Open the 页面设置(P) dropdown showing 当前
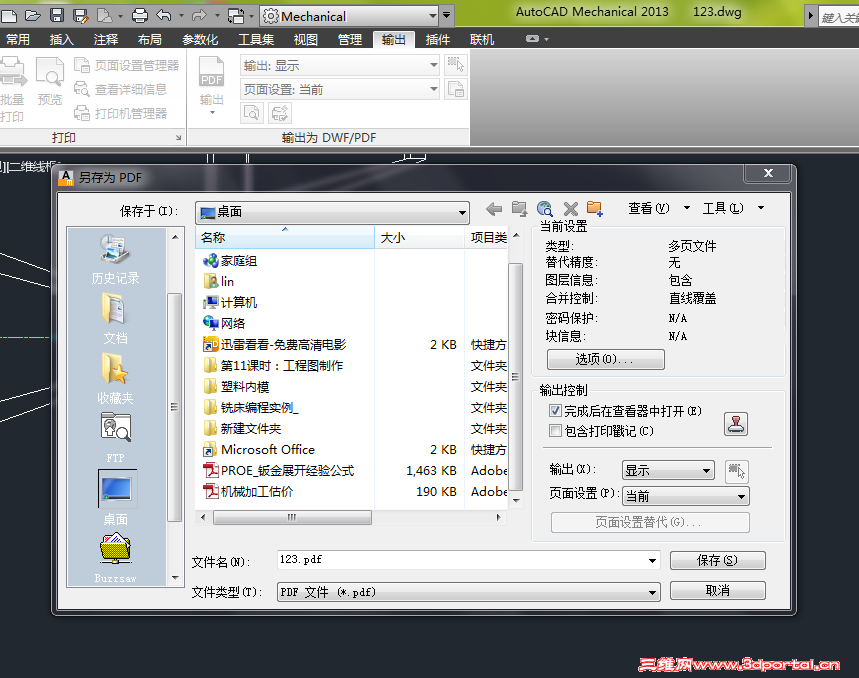Viewport: 859px width, 678px height. coord(686,496)
